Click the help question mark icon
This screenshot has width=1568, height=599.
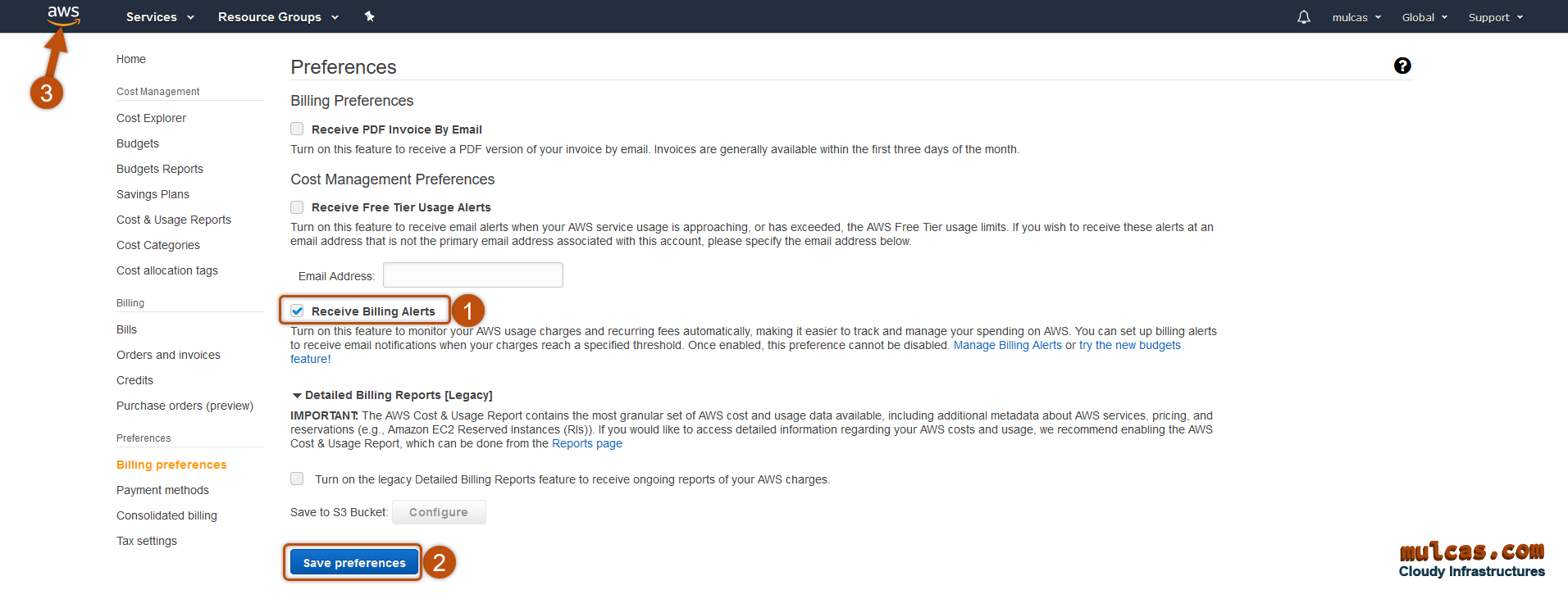(x=1402, y=66)
